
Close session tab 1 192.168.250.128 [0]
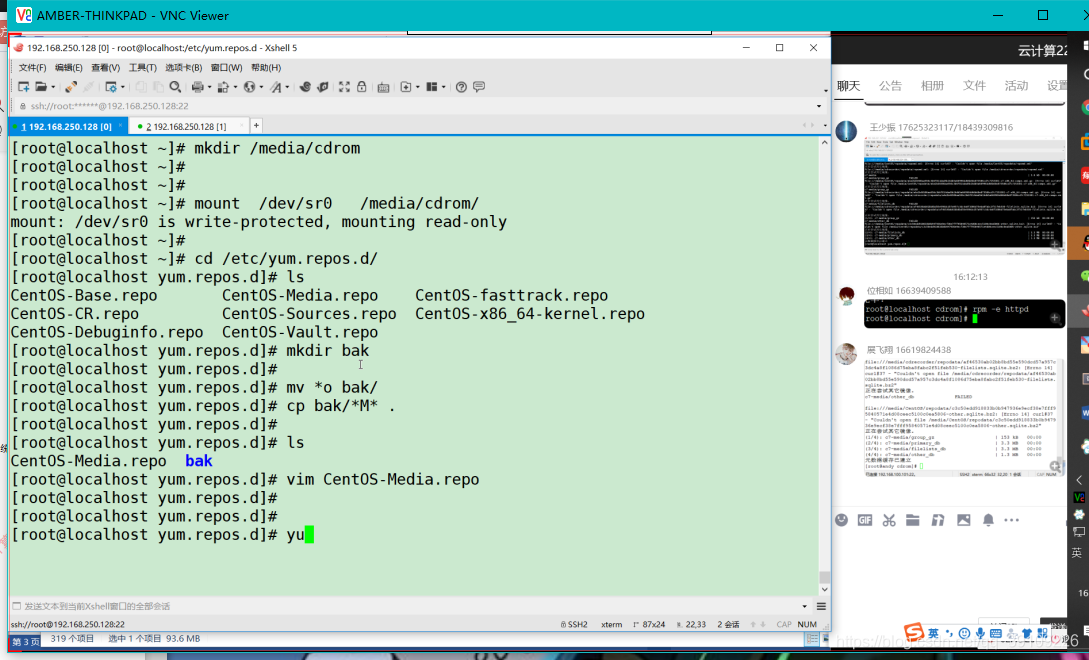click(x=120, y=126)
